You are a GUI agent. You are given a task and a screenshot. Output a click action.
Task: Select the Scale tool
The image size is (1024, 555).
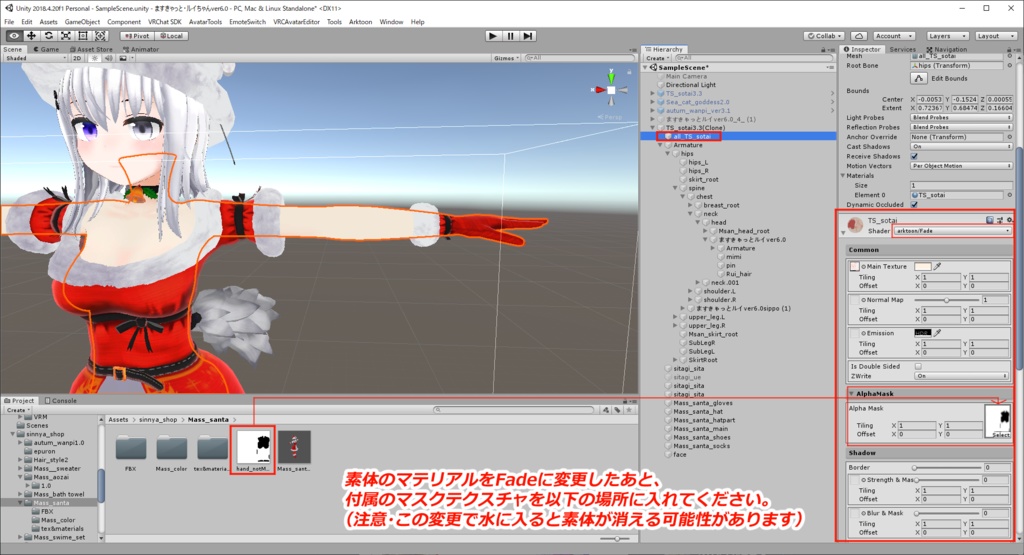click(x=65, y=36)
